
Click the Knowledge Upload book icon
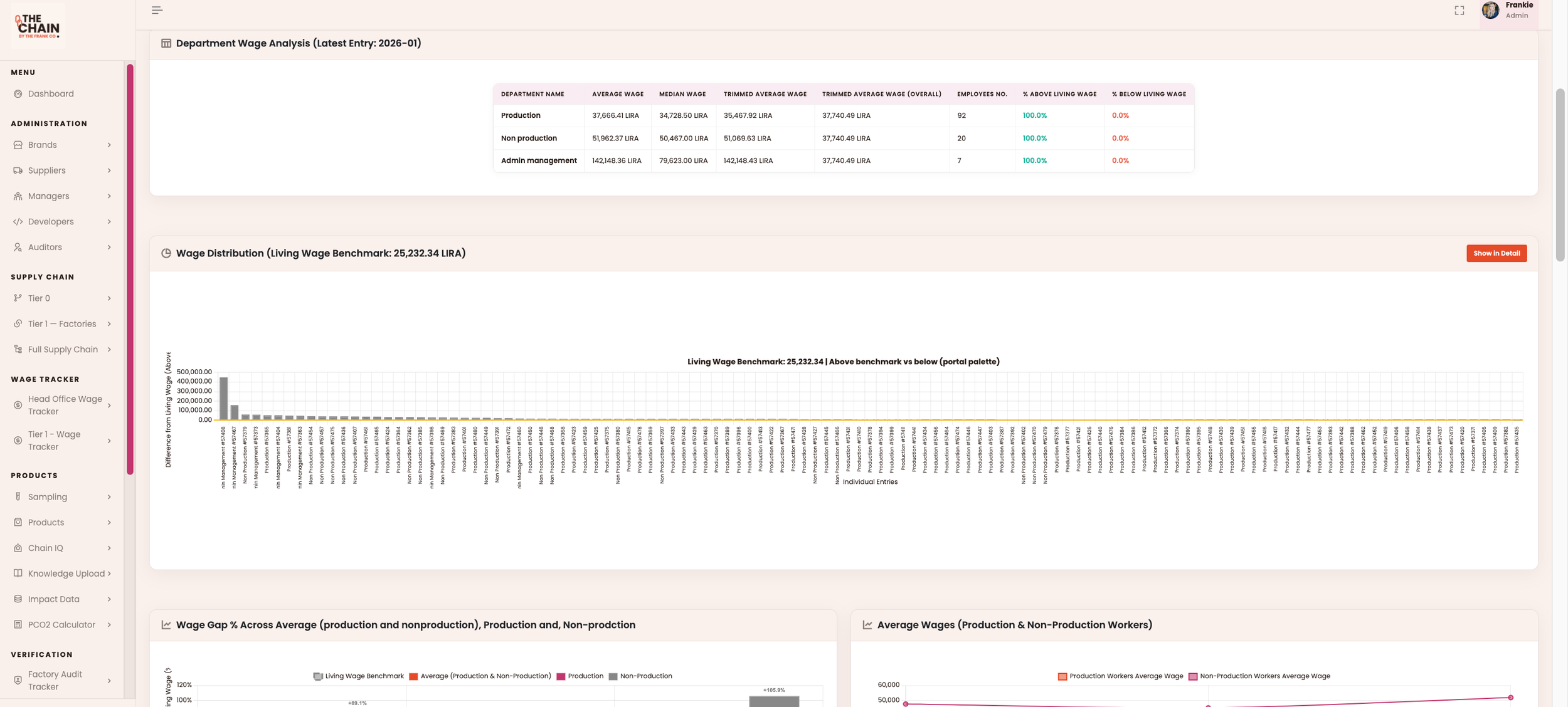(x=18, y=573)
